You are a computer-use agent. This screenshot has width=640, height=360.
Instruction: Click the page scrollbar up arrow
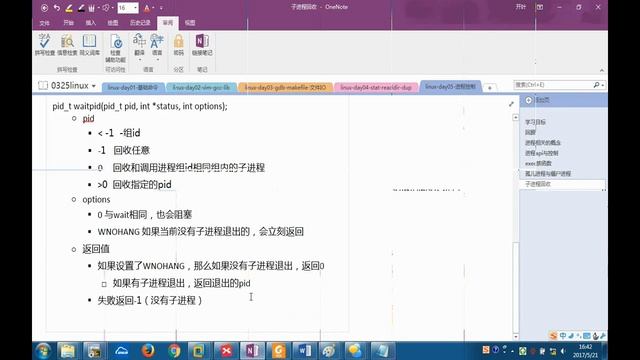[516, 118]
